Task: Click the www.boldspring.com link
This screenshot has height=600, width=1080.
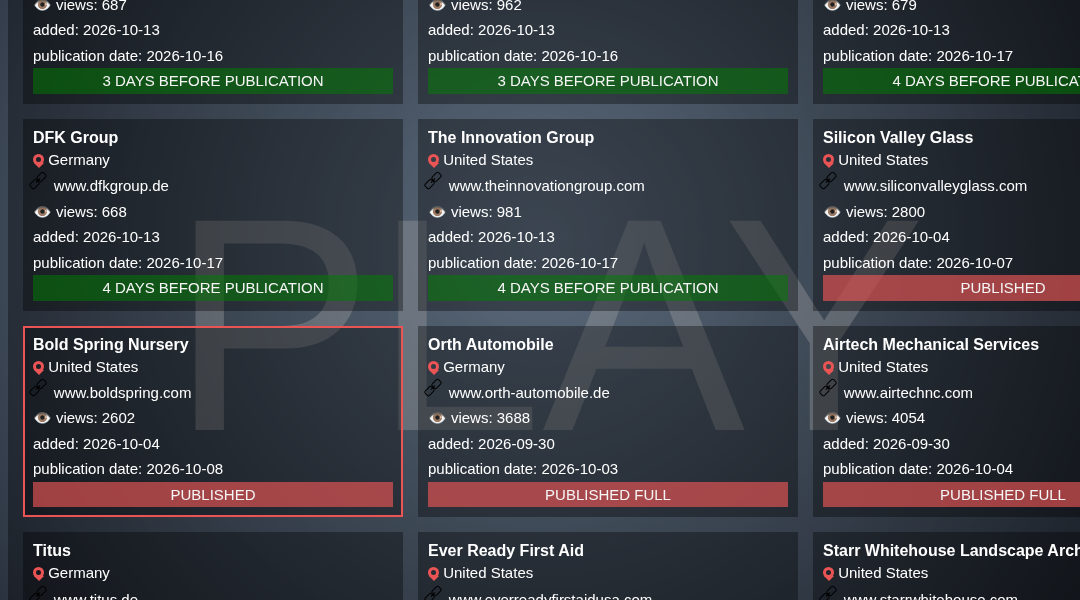Action: pos(123,393)
